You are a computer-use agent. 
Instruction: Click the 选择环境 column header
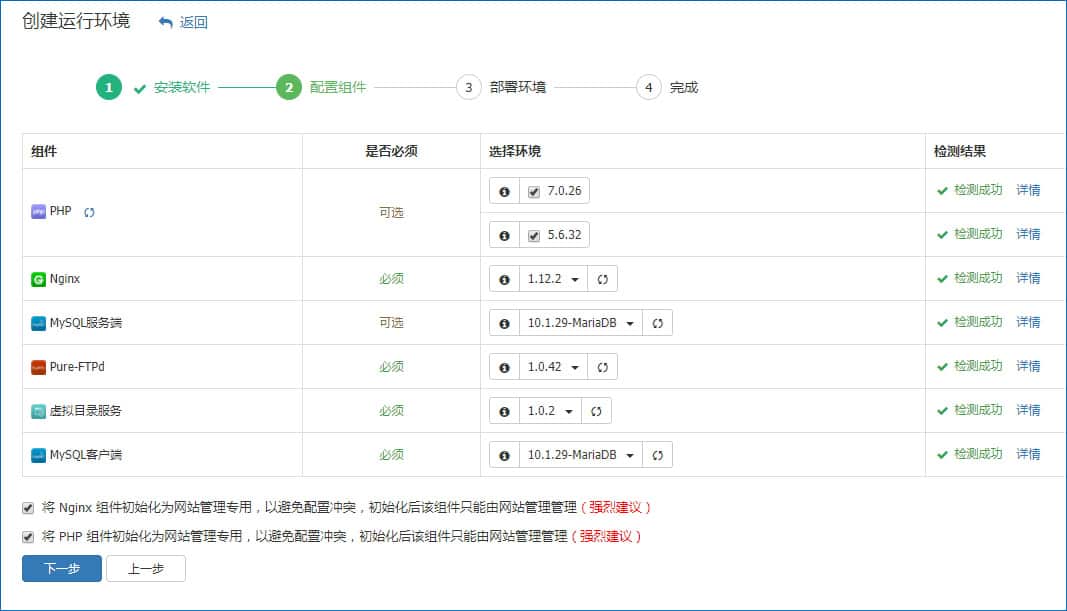(514, 151)
